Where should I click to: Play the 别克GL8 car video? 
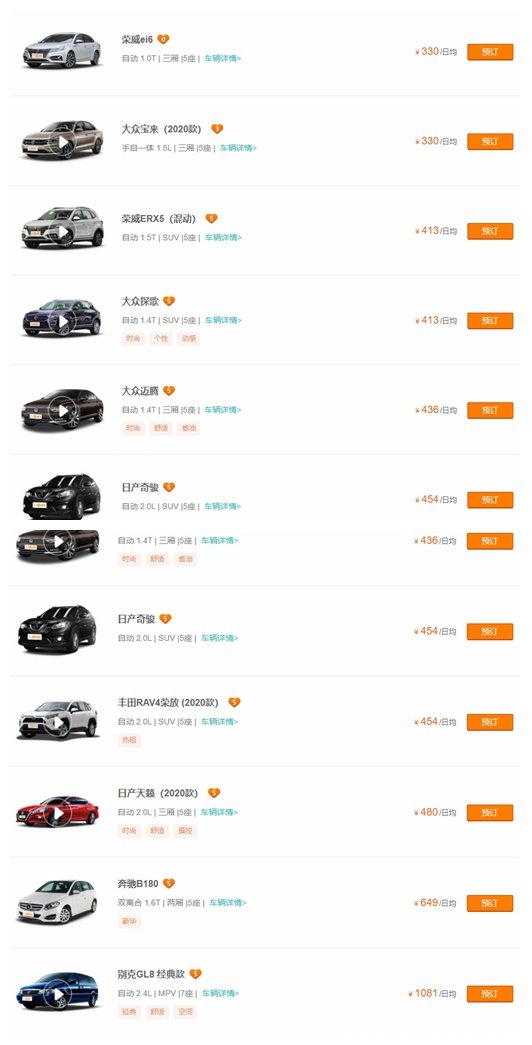coord(59,995)
